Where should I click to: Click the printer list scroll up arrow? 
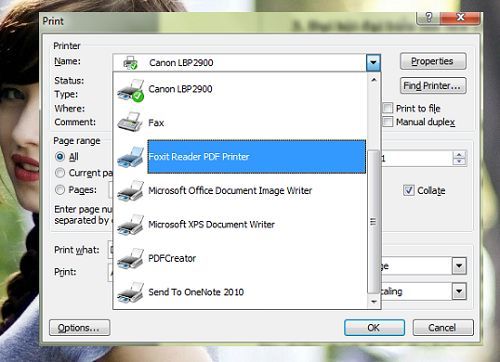[374, 80]
